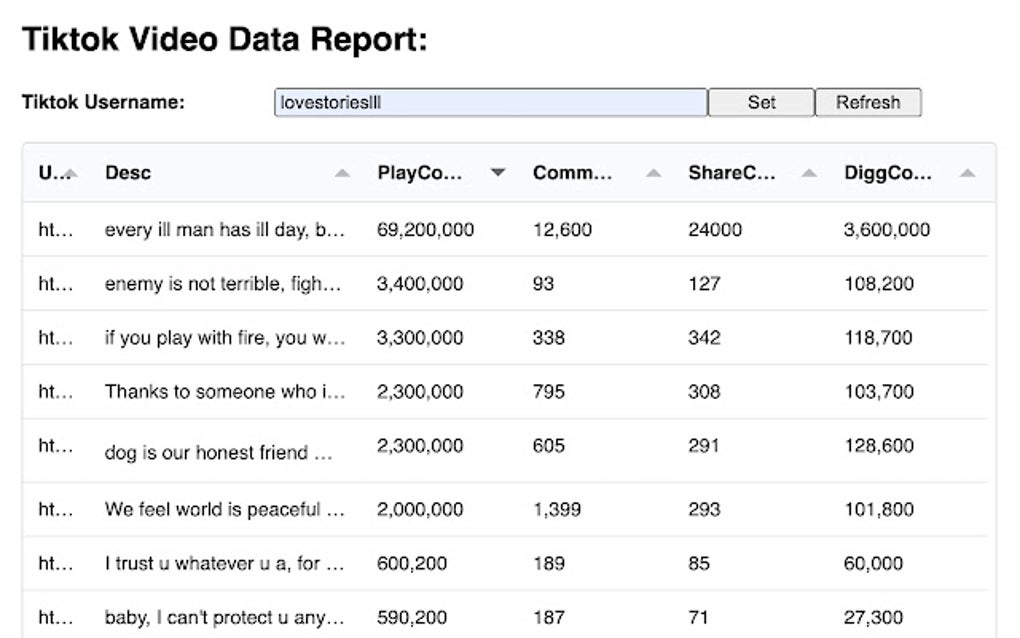
Task: Click the Comments column sort arrow
Action: click(x=653, y=173)
